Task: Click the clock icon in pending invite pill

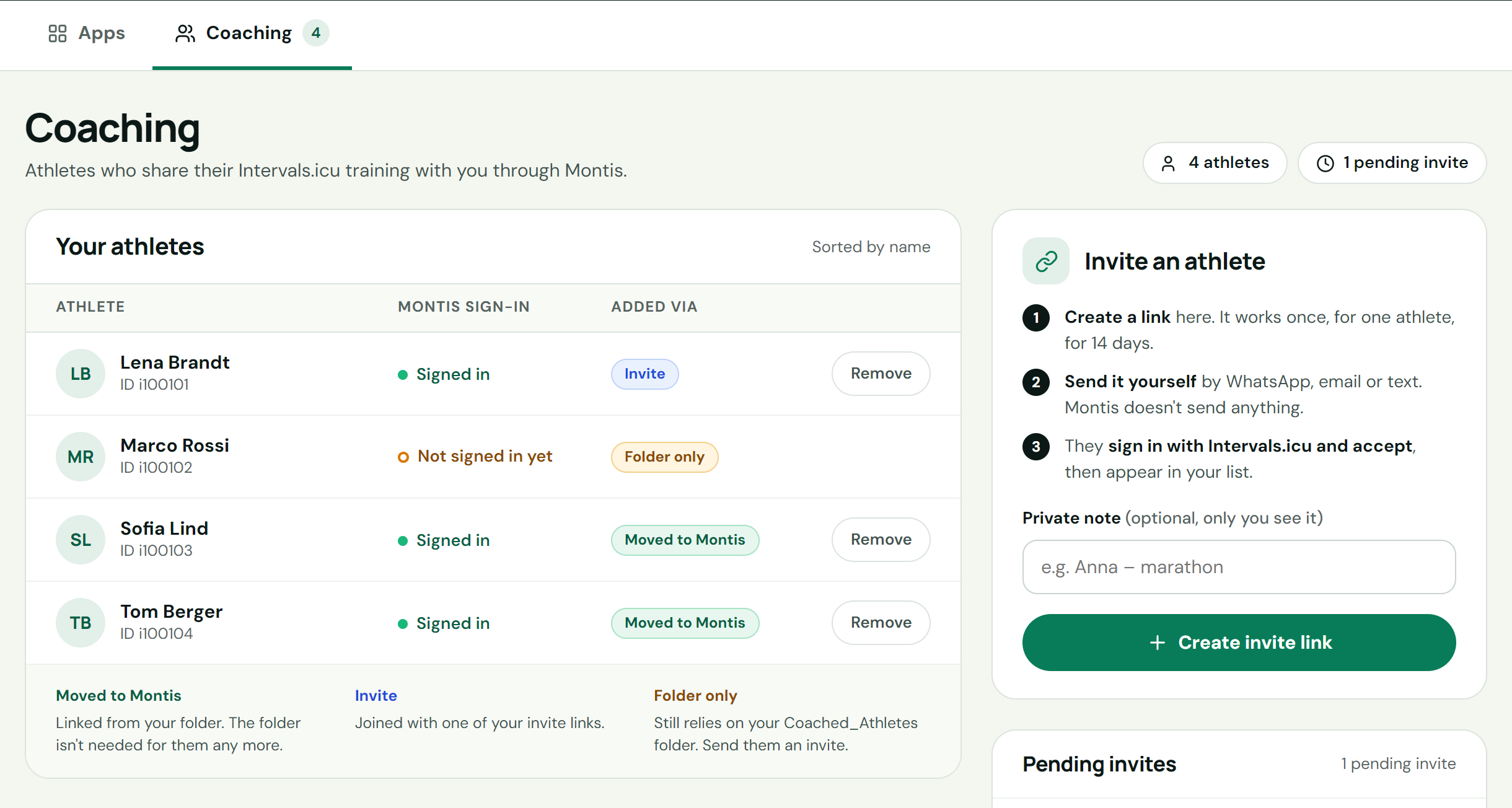Action: point(1325,163)
